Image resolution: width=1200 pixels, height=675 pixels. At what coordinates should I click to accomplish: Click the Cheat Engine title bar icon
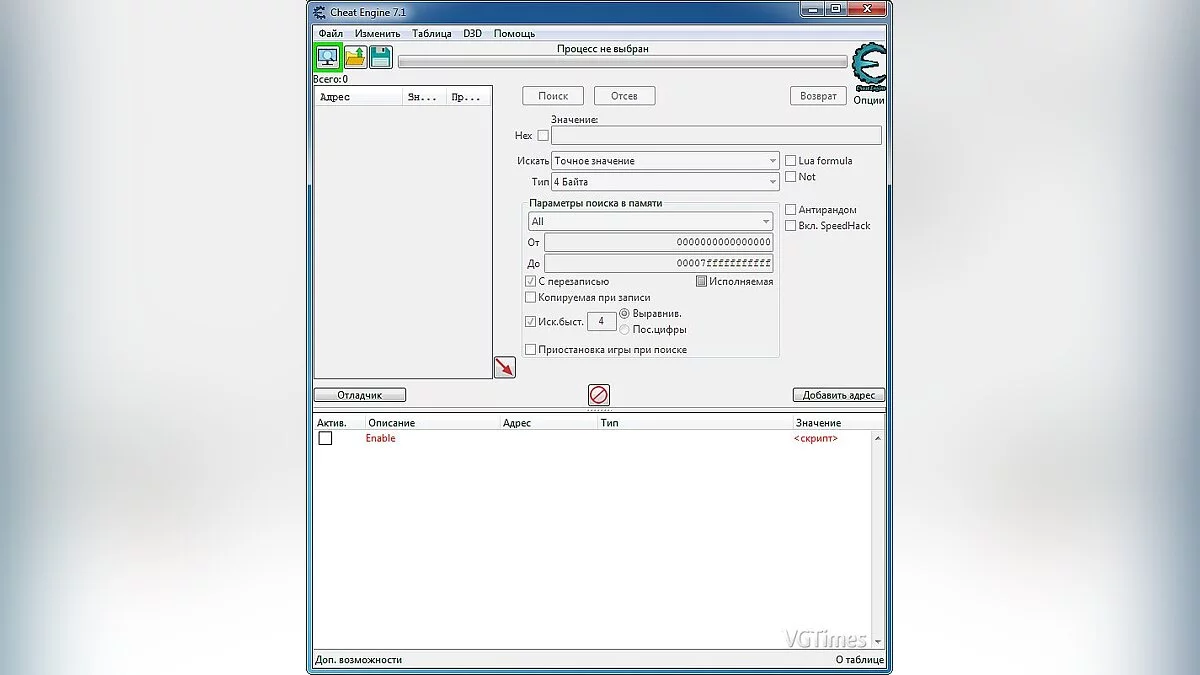[319, 13]
